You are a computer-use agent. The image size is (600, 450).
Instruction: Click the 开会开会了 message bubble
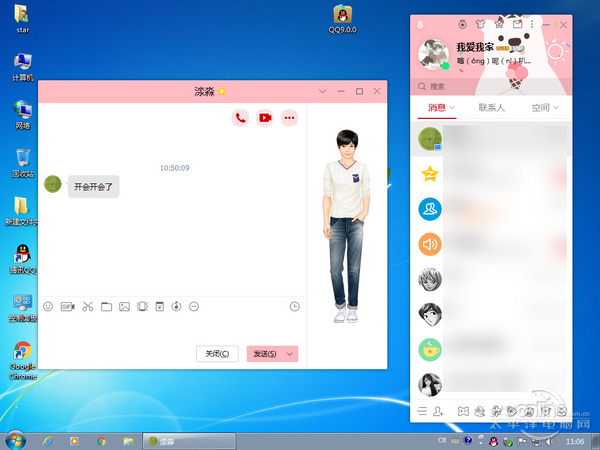(x=93, y=187)
